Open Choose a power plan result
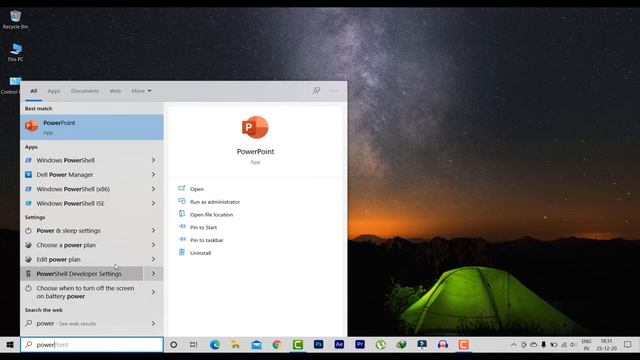The image size is (640, 360). [x=82, y=245]
